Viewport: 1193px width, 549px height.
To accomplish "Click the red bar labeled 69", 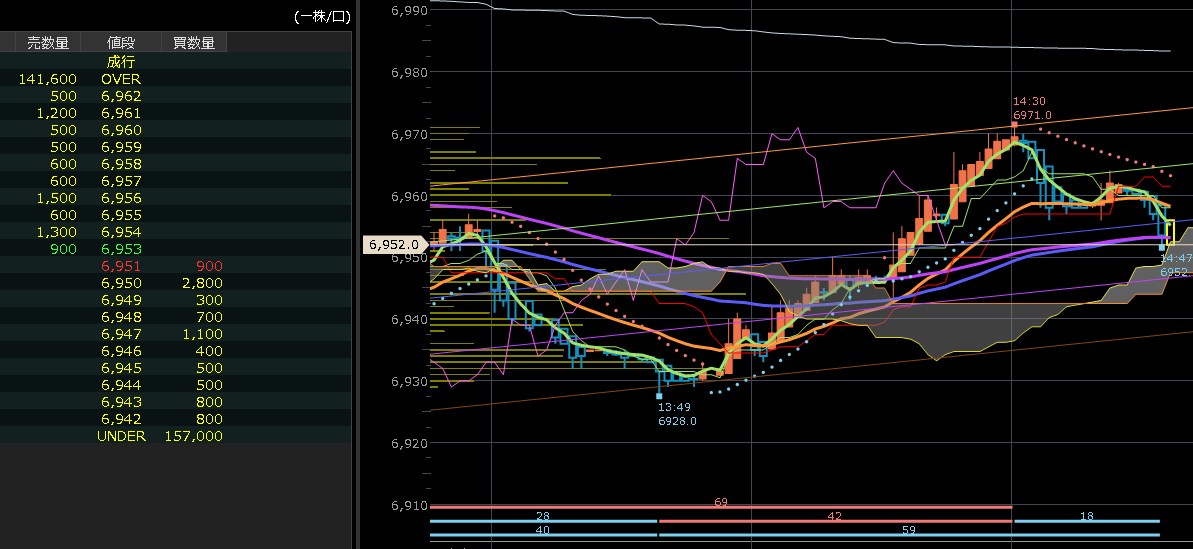I will point(720,506).
